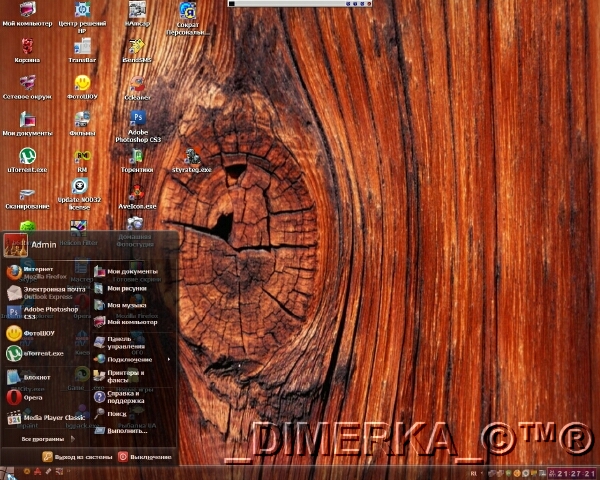Launch Media Player Classic from Start menu
The height and width of the screenshot is (480, 600).
point(50,417)
